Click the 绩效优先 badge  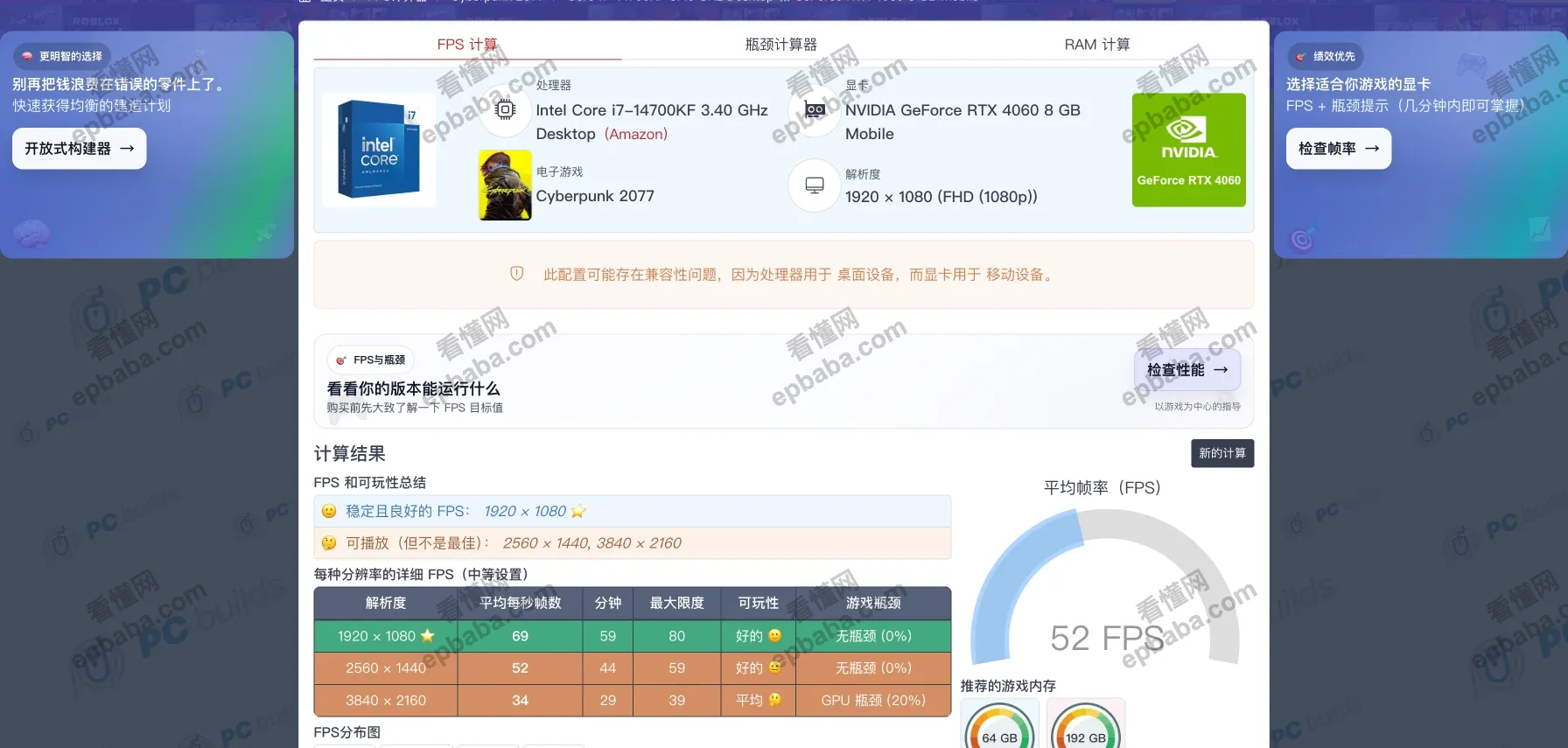click(1326, 56)
